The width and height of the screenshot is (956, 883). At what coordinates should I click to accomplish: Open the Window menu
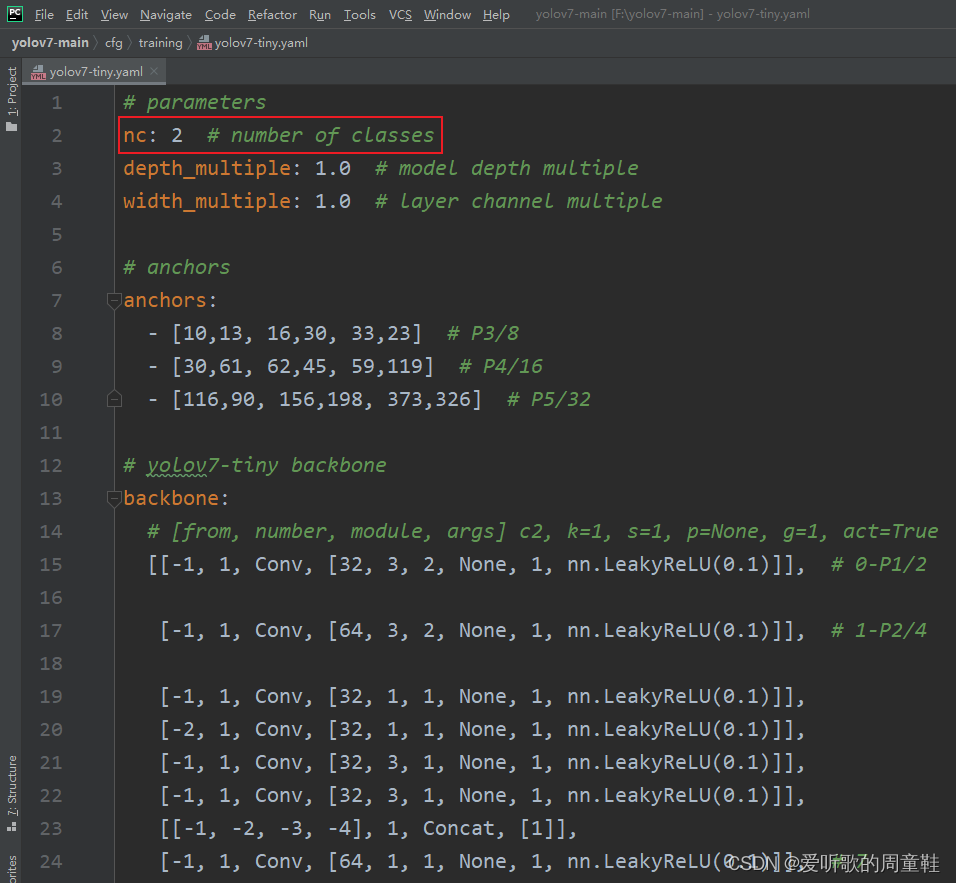447,14
